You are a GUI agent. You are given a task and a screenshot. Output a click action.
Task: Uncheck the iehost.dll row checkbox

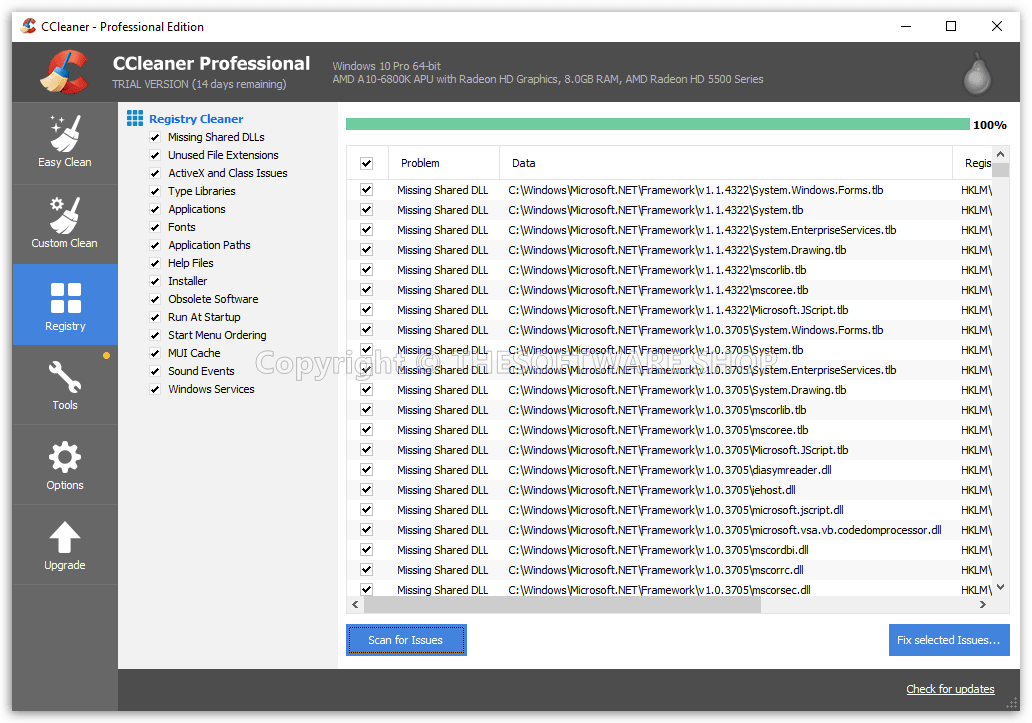point(367,489)
